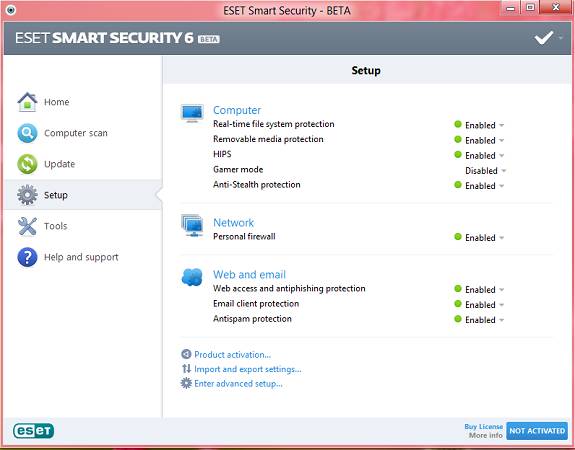Open the Web and email heading link
The image size is (575, 450).
pos(249,274)
